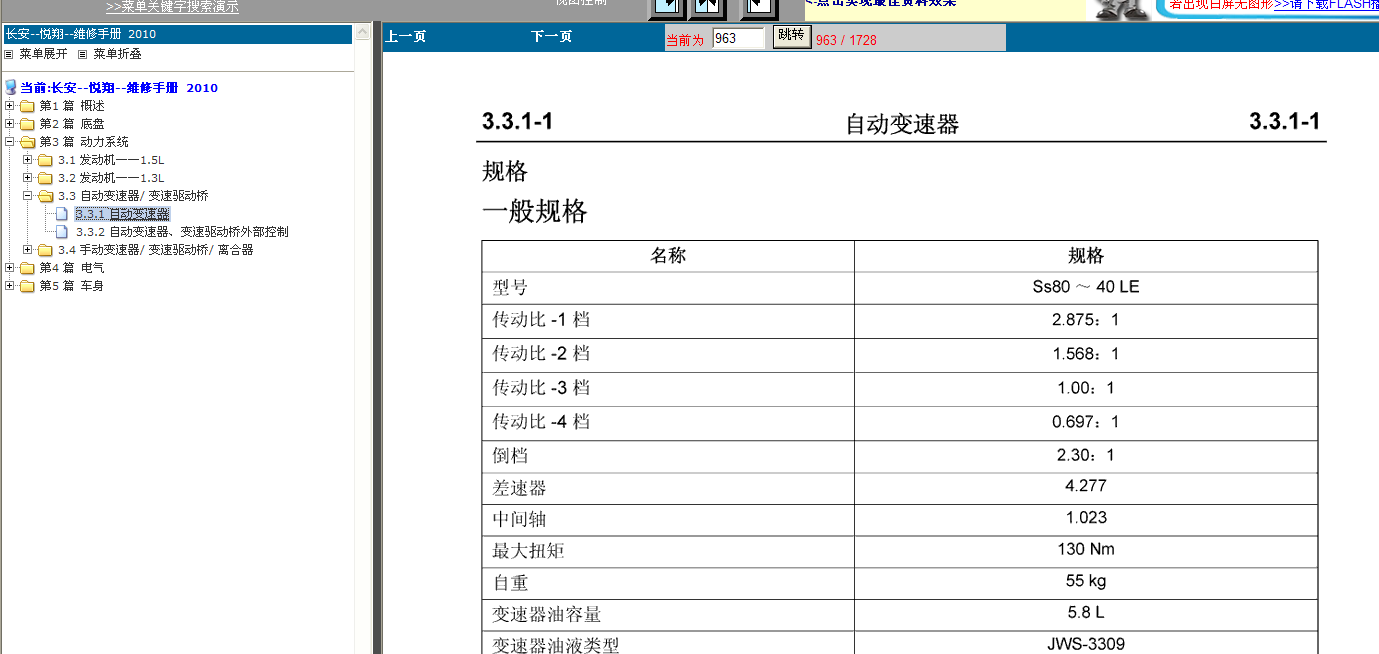
Task: Click the value 1.568:1
Action: click(1086, 355)
